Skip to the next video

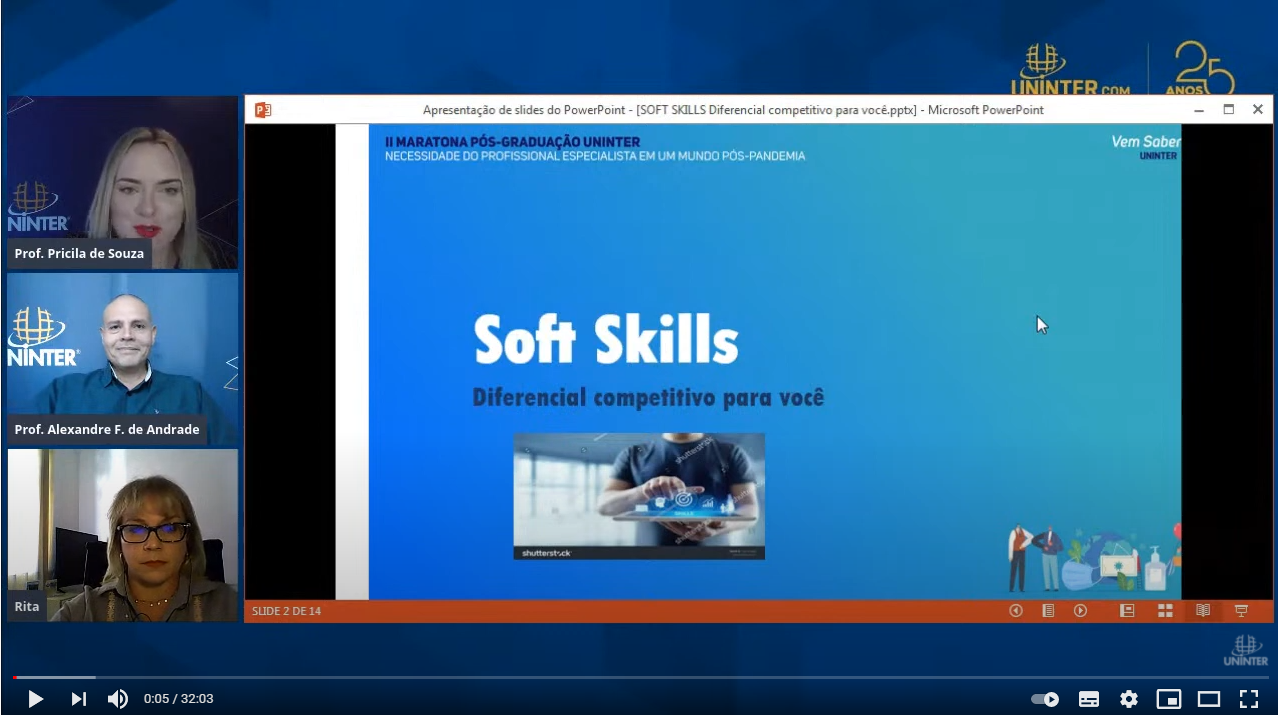point(78,699)
